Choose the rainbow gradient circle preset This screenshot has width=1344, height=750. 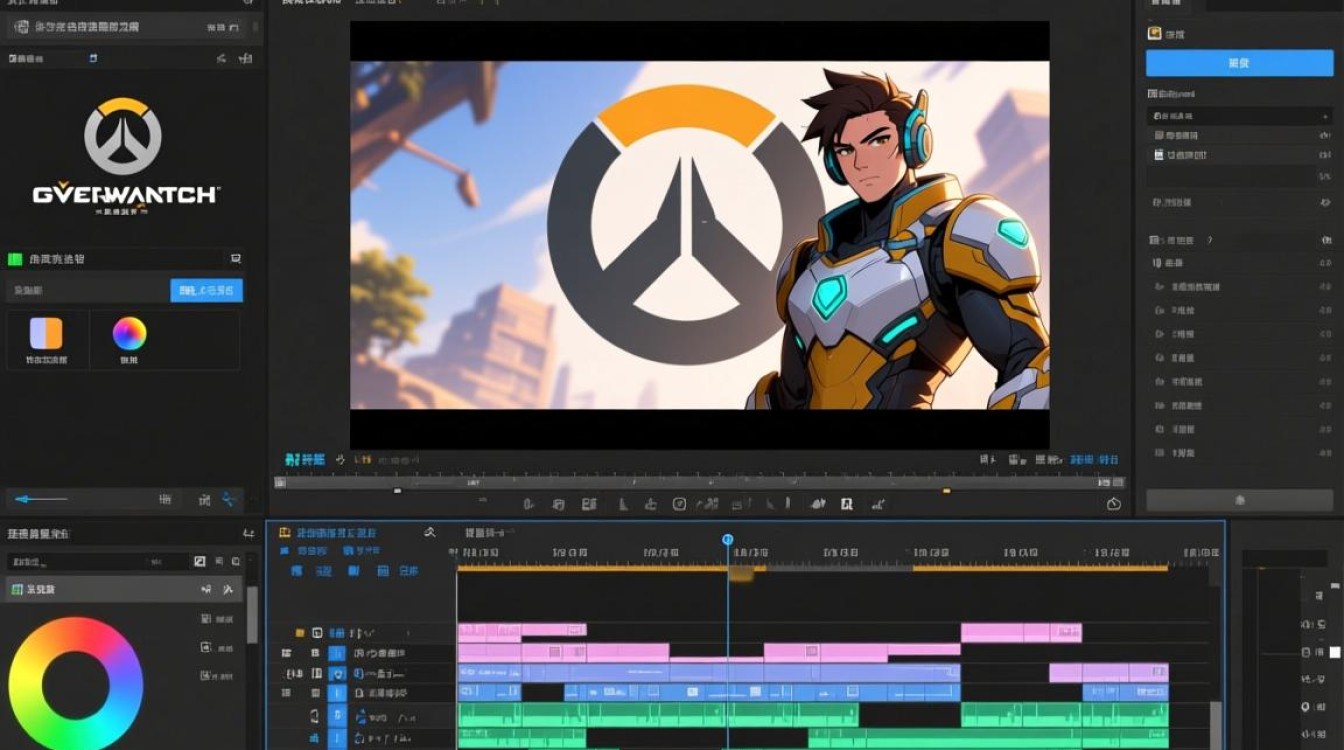coord(130,333)
